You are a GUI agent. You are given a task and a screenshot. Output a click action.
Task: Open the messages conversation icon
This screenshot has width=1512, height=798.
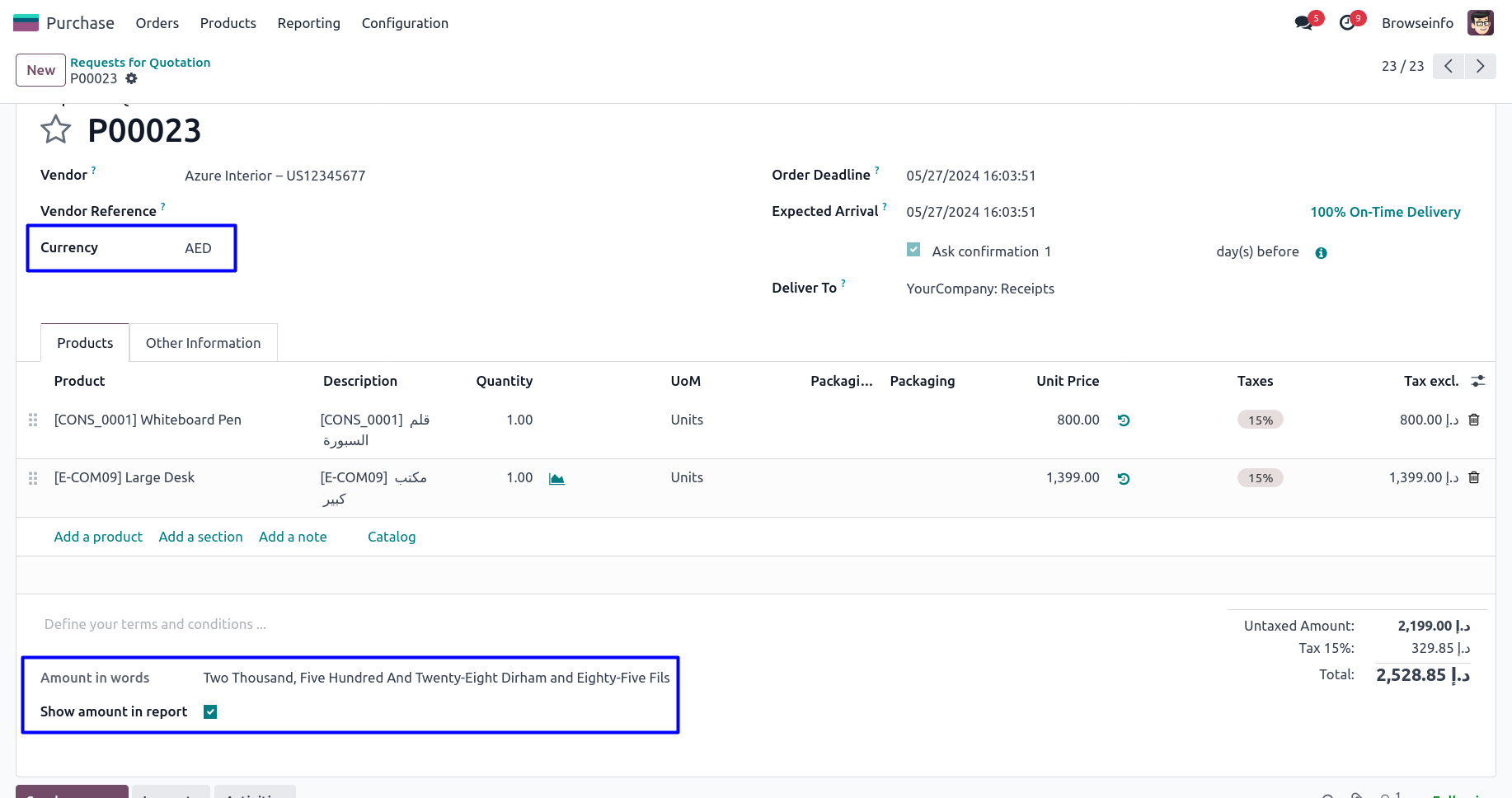1303,23
